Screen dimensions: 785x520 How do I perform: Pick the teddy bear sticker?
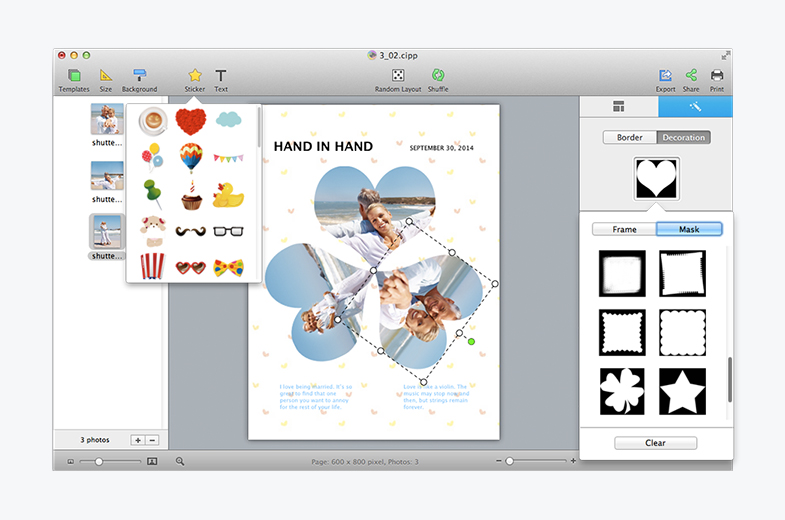point(153,231)
